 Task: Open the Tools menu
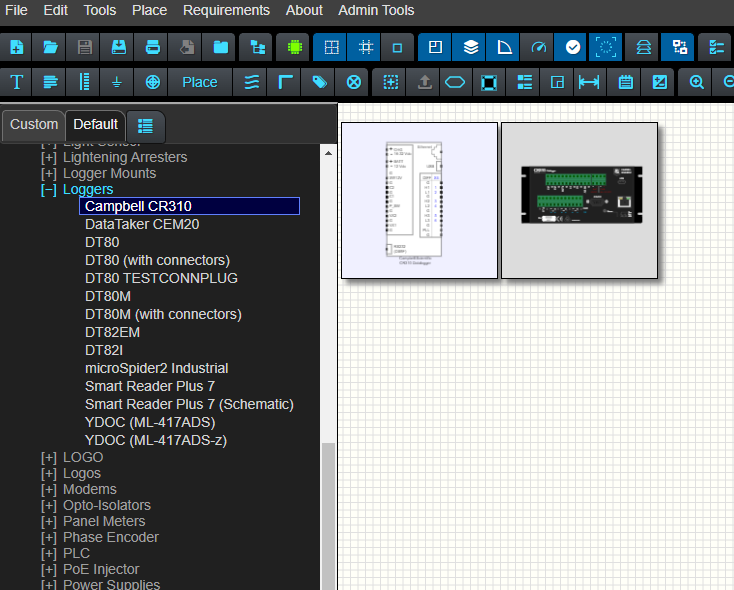100,10
